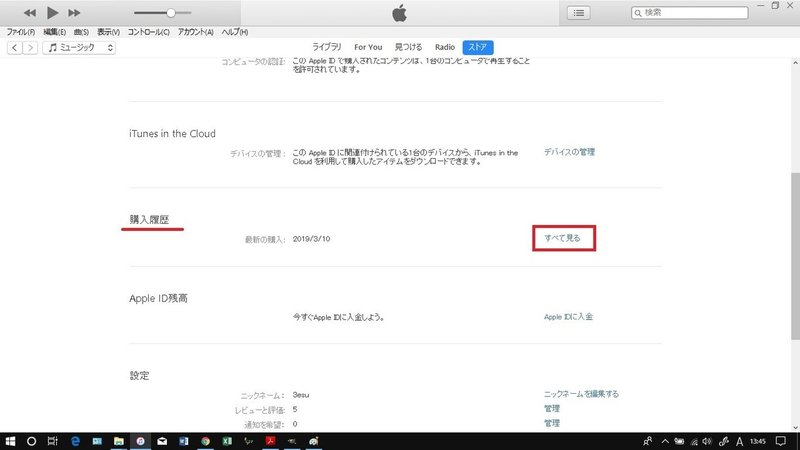
Task: Open Word from the taskbar
Action: (x=184, y=441)
